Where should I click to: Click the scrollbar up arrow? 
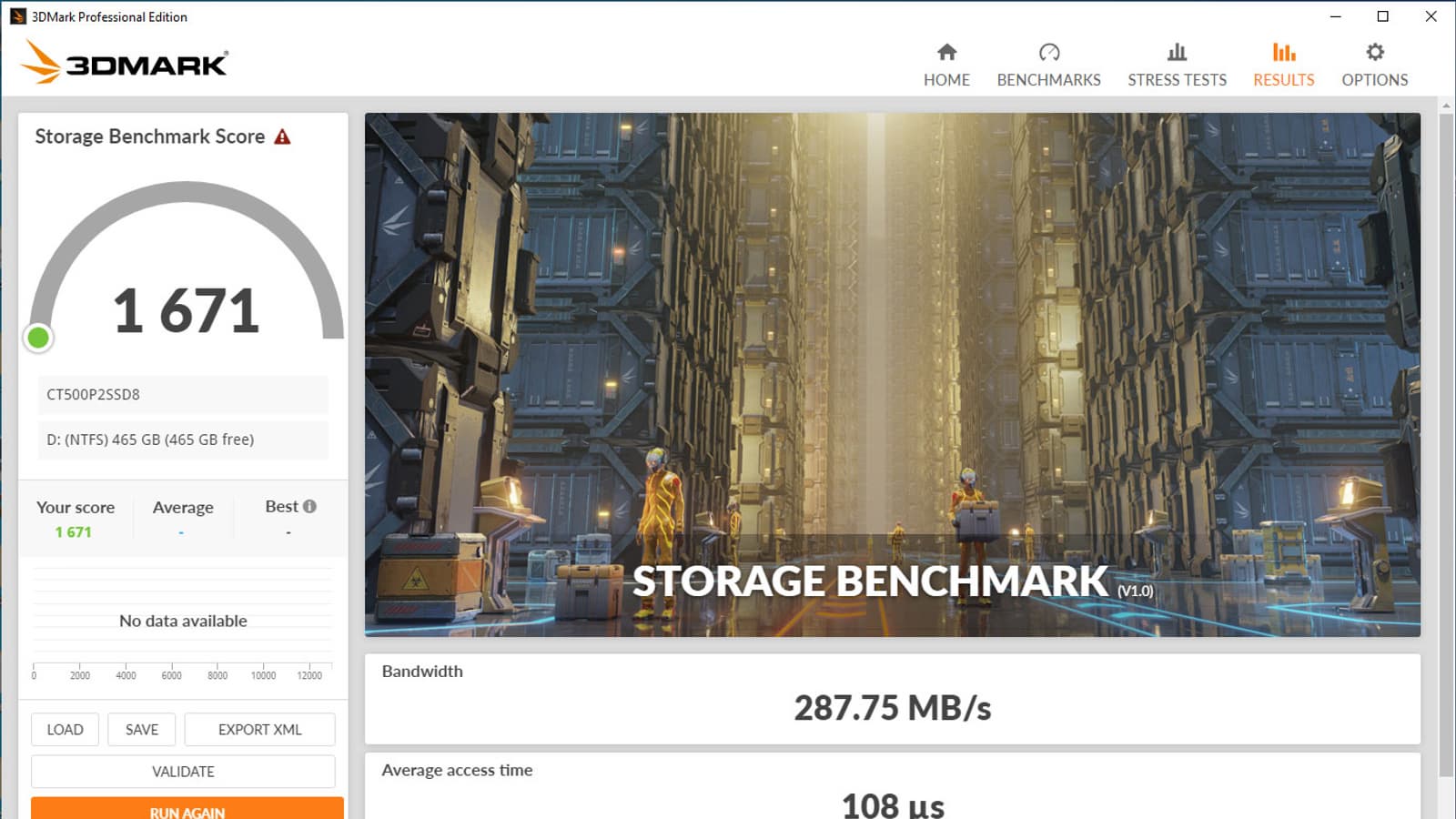(1446, 106)
